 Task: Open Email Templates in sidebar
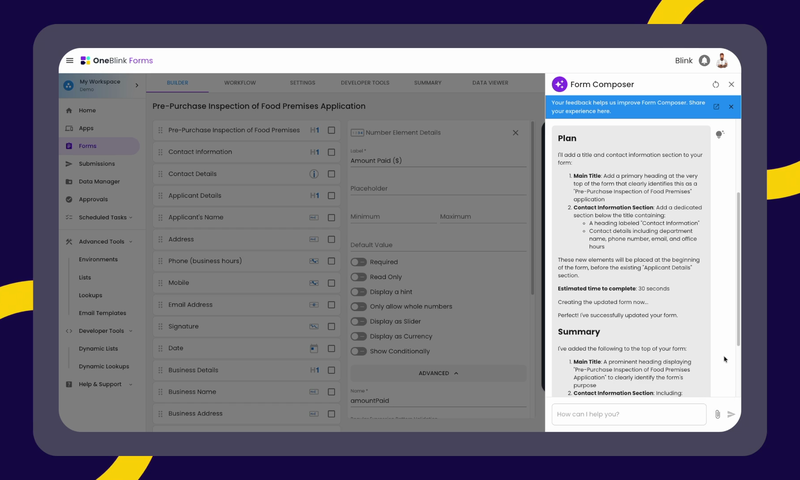(102, 313)
